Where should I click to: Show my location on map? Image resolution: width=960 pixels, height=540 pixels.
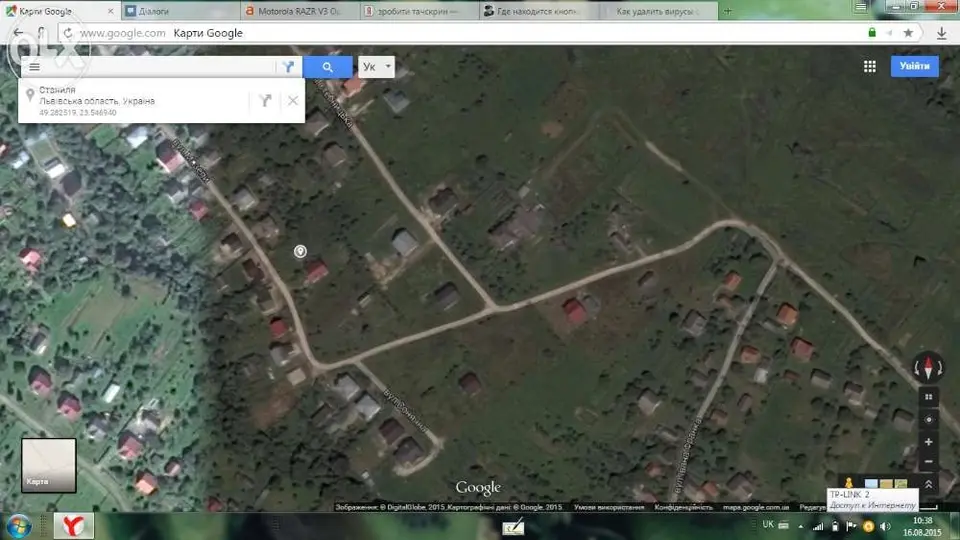[928, 419]
